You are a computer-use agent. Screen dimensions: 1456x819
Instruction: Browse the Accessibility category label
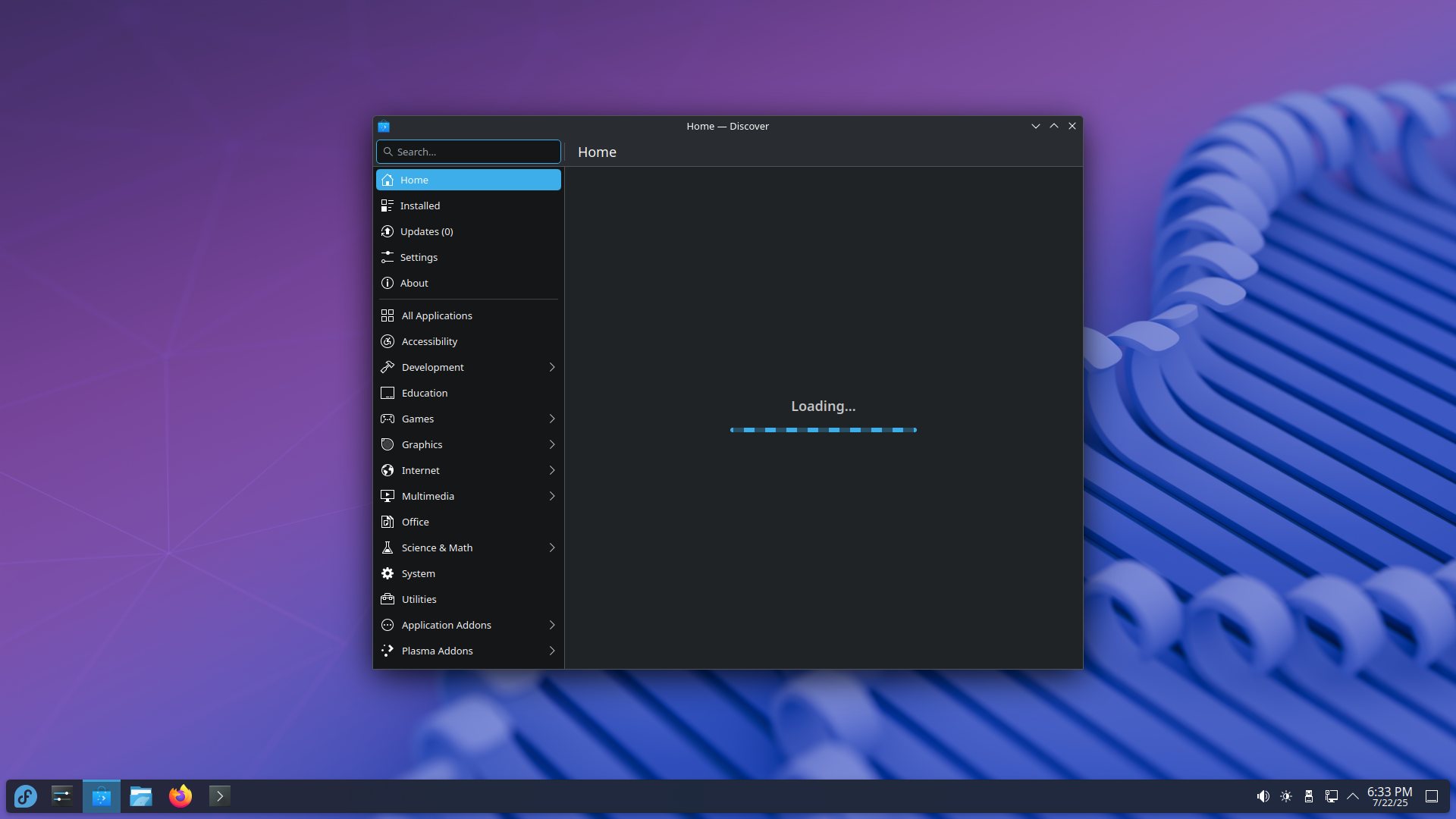click(429, 341)
